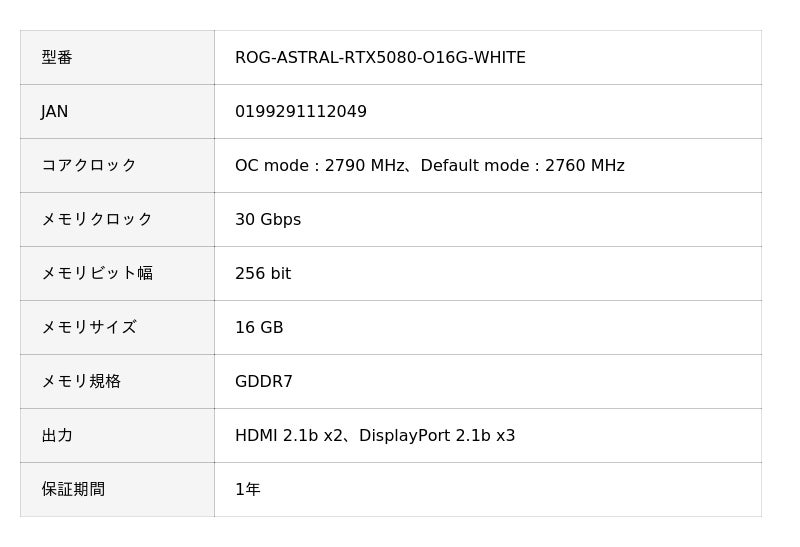Click the OC mode 2790 MHz text

coord(320,166)
